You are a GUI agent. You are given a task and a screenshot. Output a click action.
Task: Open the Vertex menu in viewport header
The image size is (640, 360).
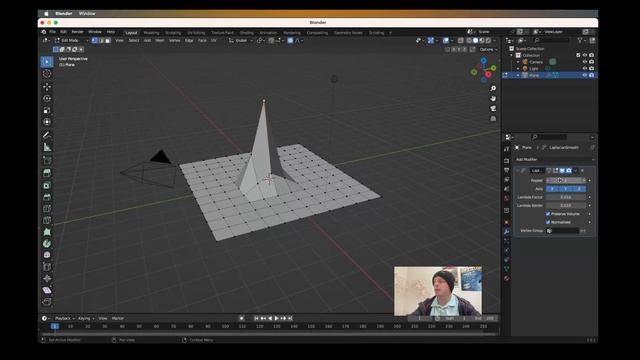[x=174, y=40]
